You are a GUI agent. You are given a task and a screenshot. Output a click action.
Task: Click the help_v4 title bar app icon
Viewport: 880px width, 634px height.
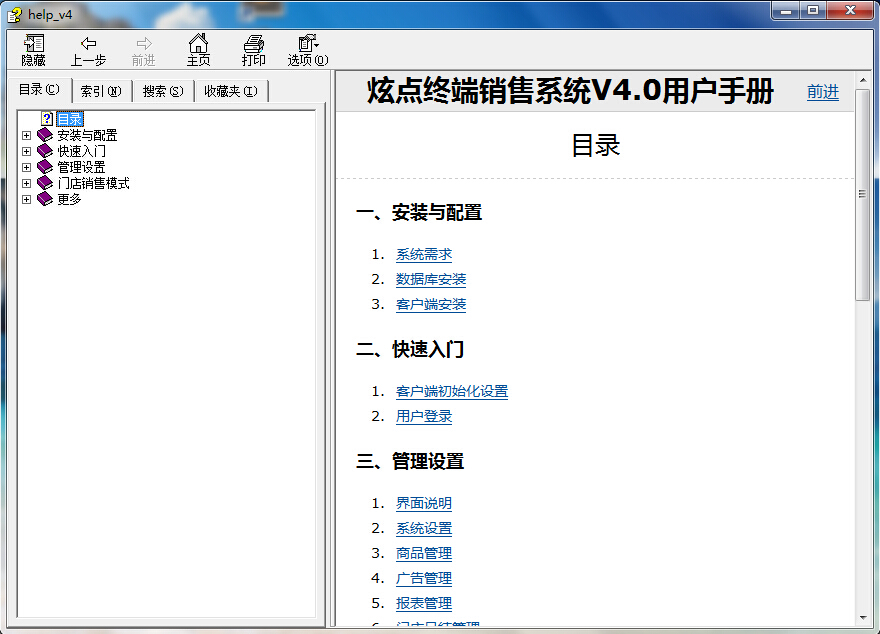click(15, 14)
